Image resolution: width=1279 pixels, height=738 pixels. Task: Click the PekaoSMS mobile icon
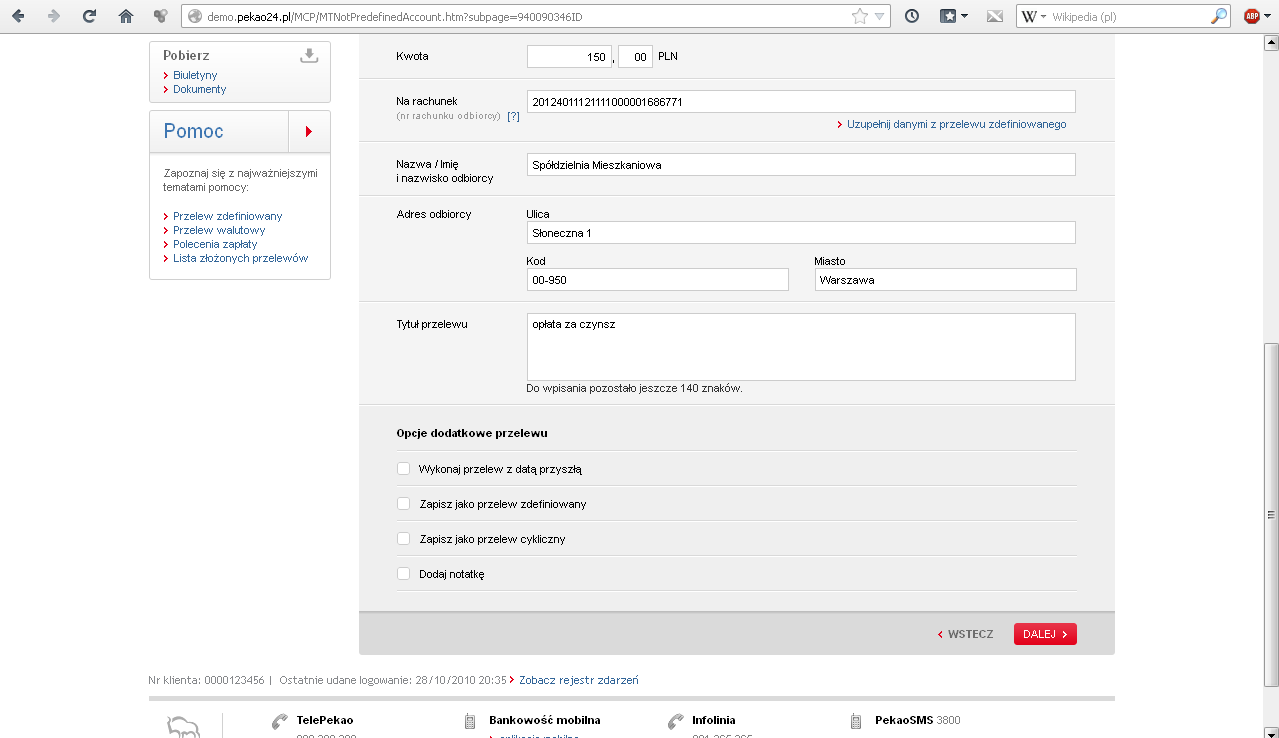point(856,722)
